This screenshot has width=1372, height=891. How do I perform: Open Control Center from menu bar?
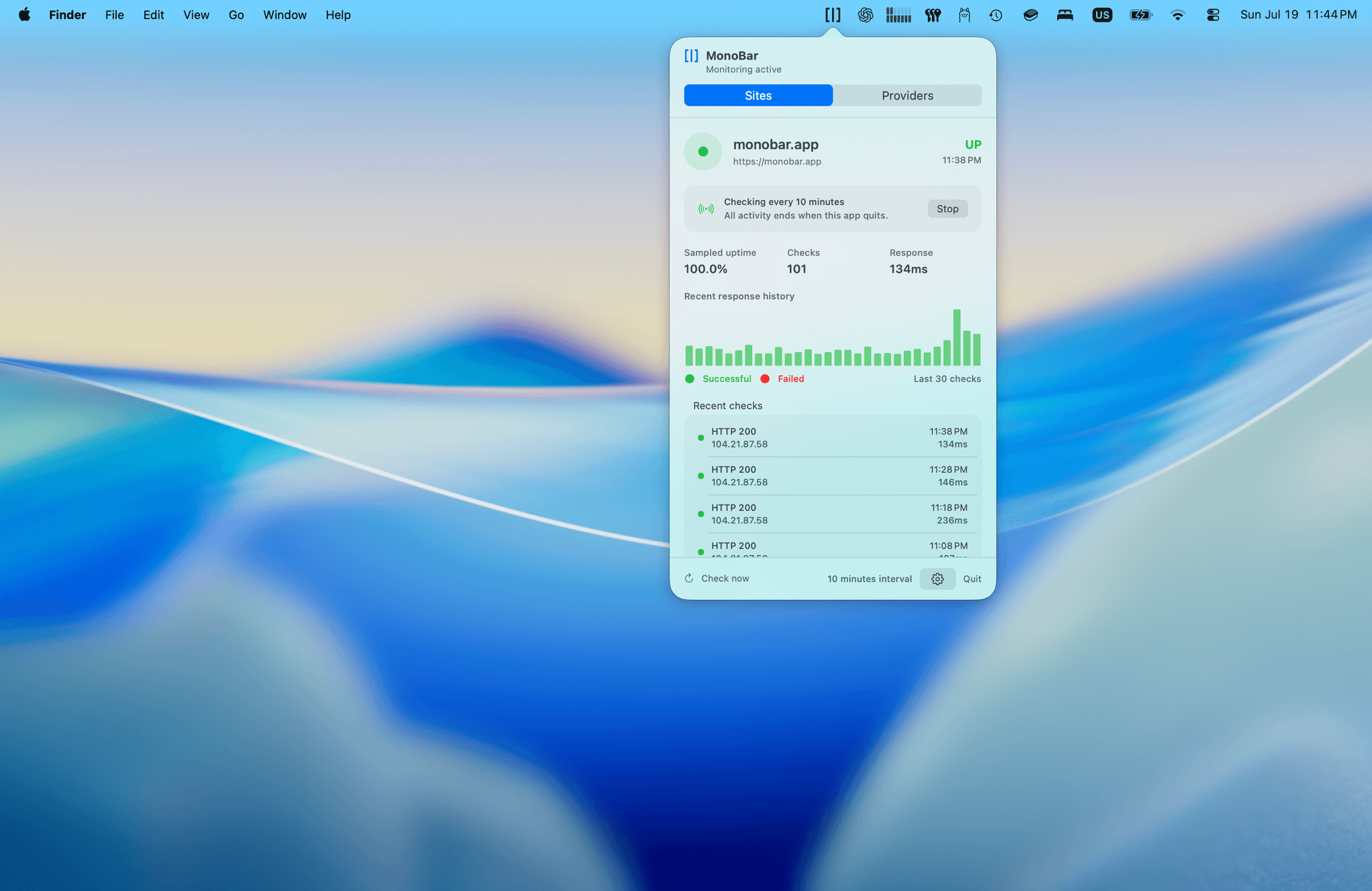(1213, 14)
